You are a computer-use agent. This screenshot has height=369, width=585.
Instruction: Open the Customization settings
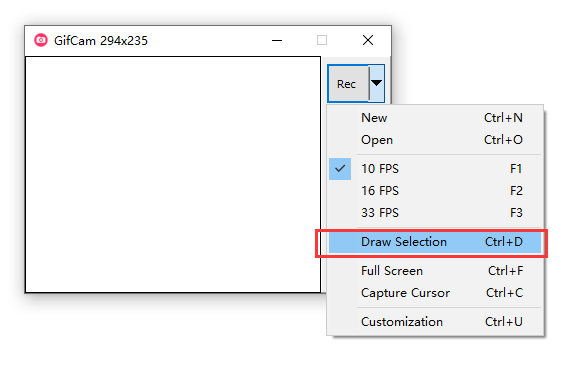(x=435, y=322)
